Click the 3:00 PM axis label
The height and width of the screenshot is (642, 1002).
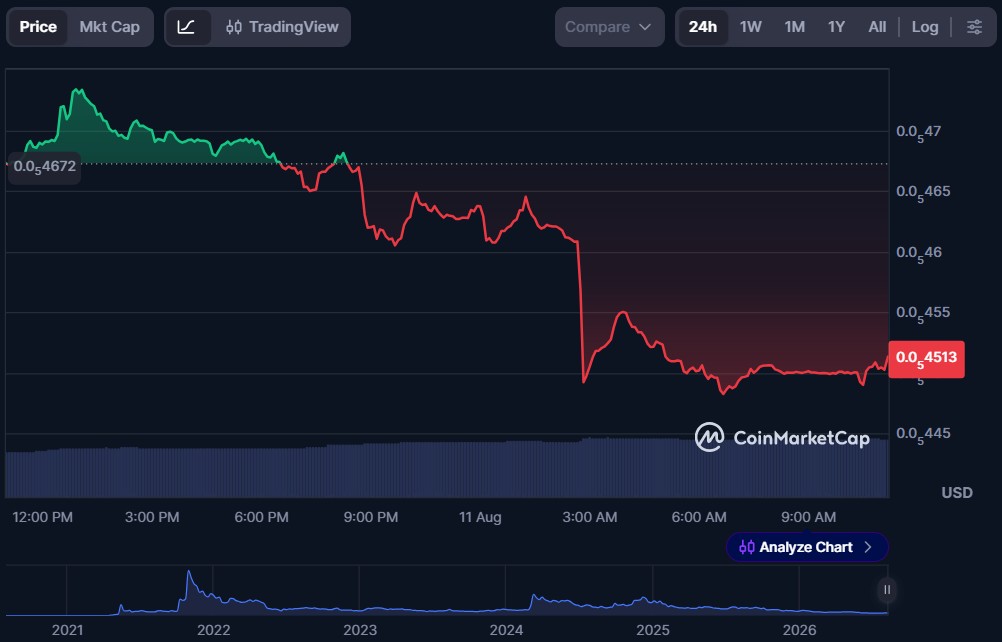[x=152, y=517]
